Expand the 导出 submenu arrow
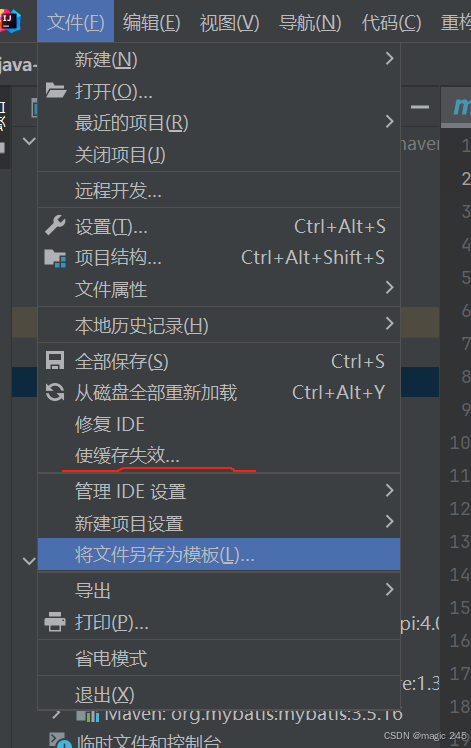 coord(389,590)
